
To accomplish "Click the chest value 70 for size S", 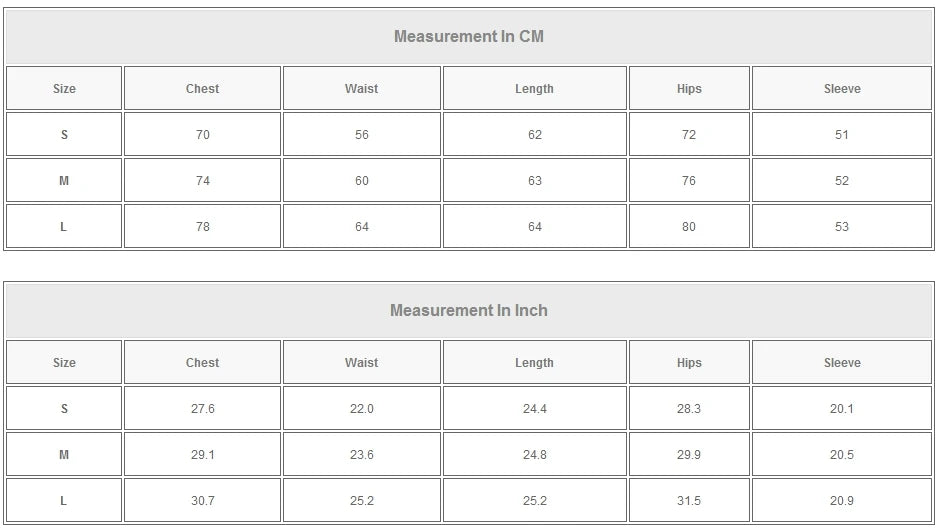I will [x=202, y=135].
